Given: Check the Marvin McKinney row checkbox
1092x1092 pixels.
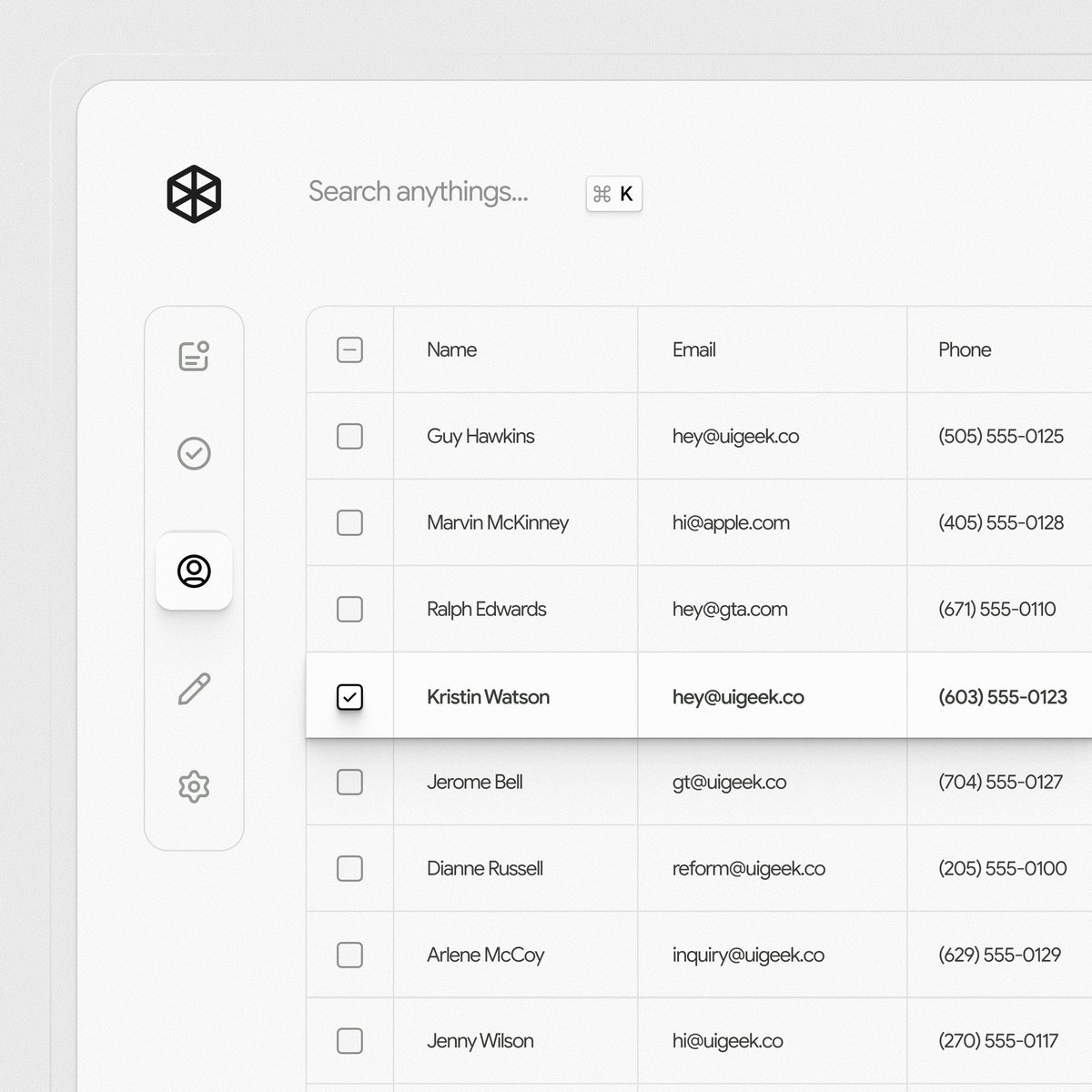Looking at the screenshot, I should 349,522.
